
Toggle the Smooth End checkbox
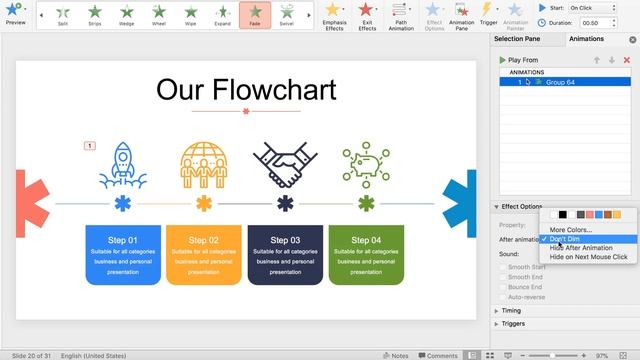click(x=502, y=277)
